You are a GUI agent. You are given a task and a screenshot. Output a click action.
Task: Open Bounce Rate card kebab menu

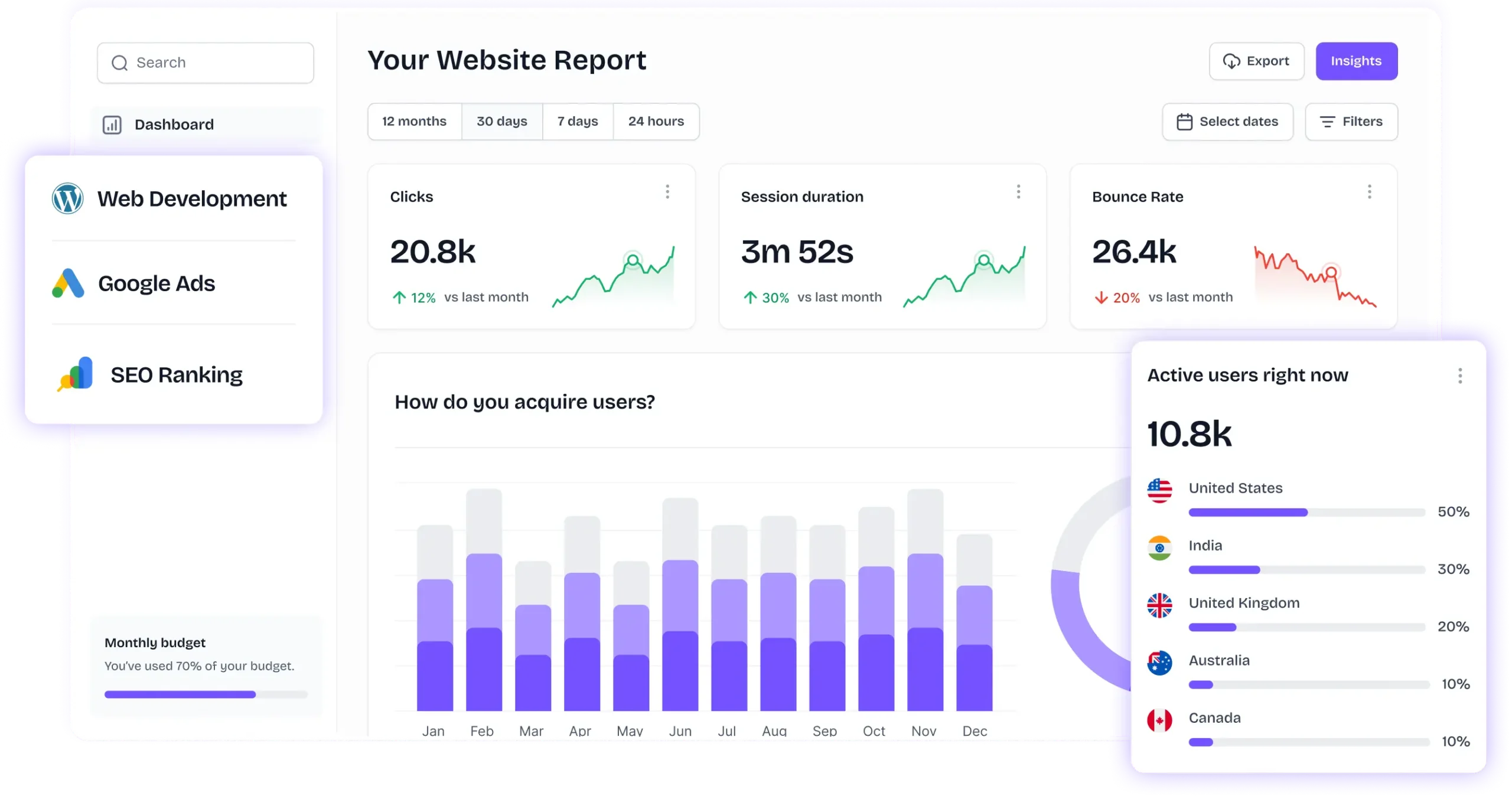click(1369, 191)
